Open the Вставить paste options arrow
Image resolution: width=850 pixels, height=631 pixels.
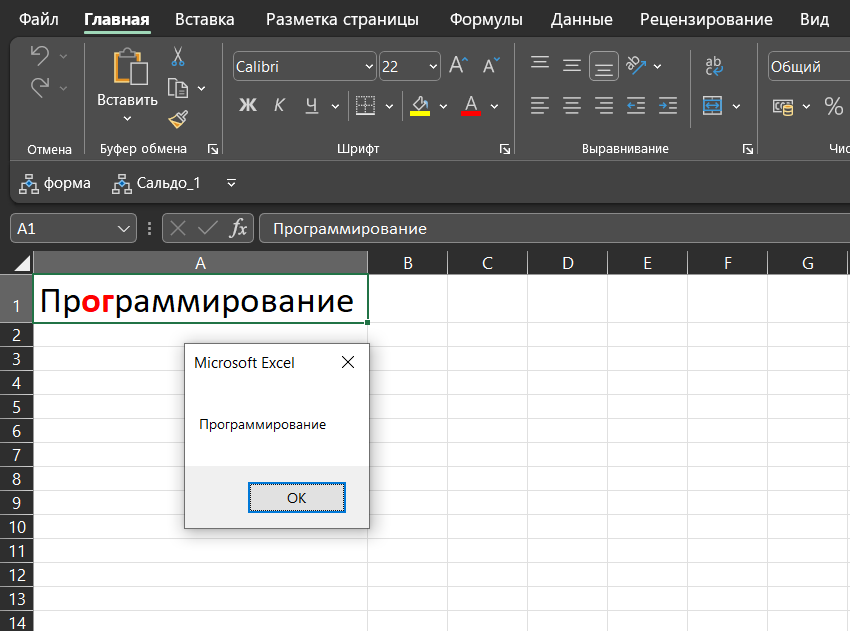[127, 119]
